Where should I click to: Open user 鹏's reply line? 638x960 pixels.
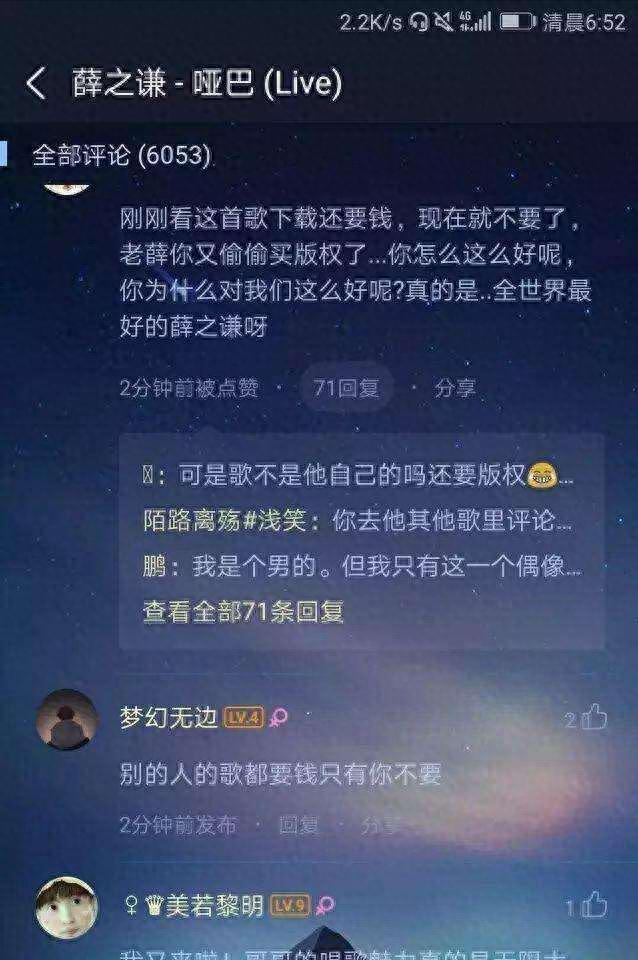coord(362,566)
